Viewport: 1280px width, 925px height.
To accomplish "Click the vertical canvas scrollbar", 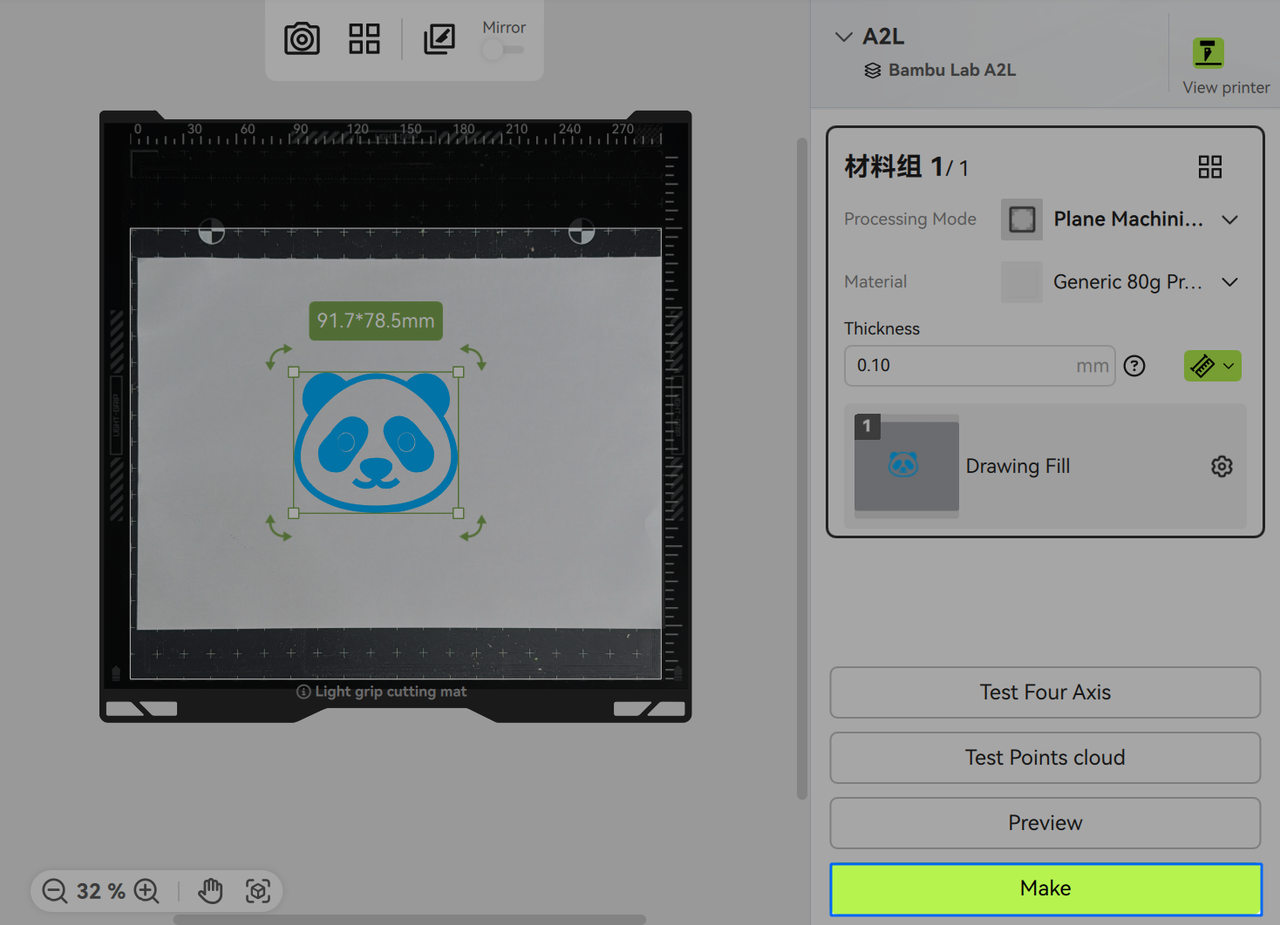I will pyautogui.click(x=801, y=468).
